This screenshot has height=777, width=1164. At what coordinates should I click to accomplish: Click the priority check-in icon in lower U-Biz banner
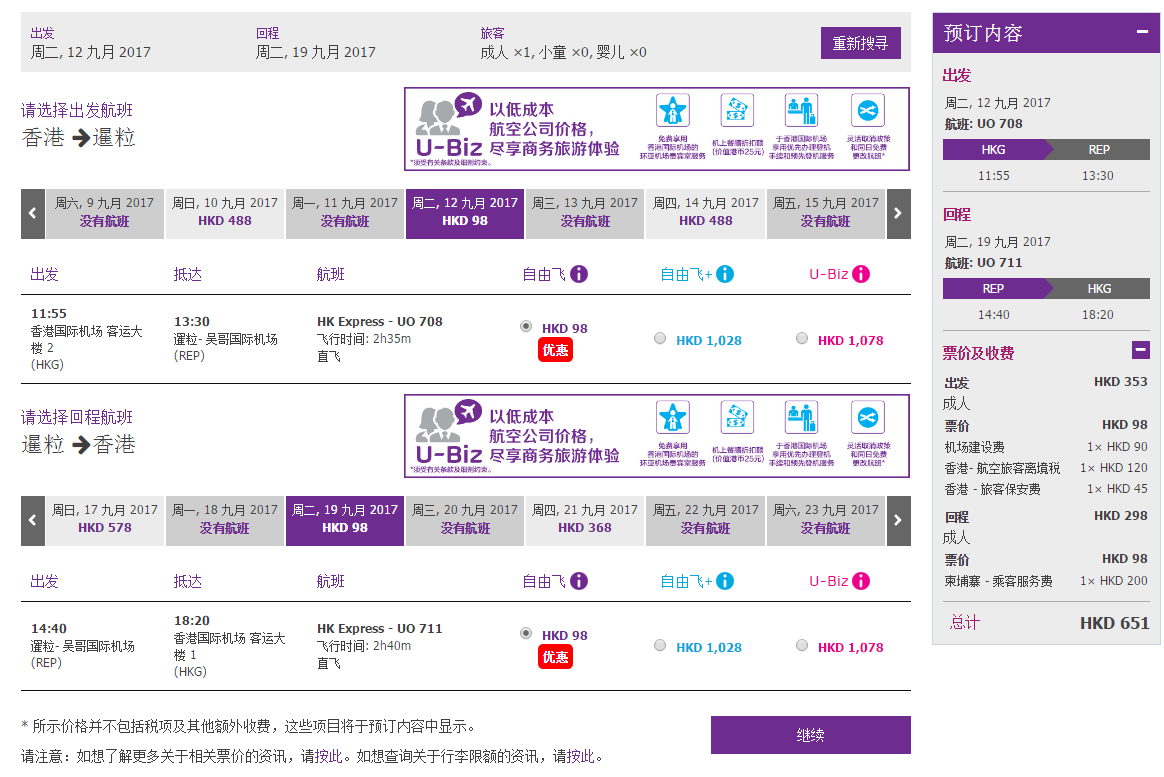(802, 418)
